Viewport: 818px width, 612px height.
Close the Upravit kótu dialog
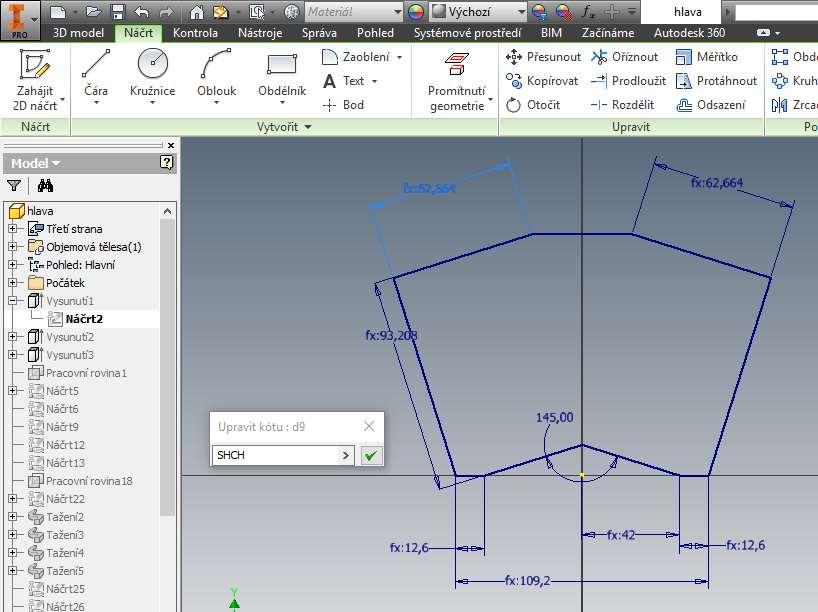point(369,426)
